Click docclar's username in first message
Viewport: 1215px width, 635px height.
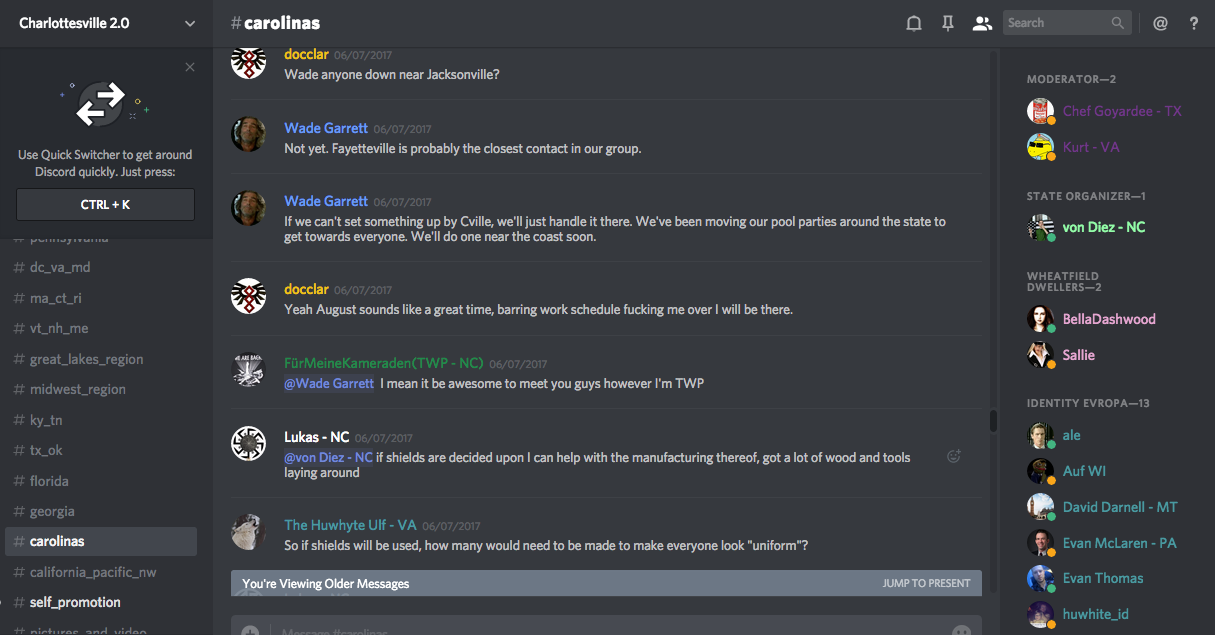pyautogui.click(x=306, y=54)
